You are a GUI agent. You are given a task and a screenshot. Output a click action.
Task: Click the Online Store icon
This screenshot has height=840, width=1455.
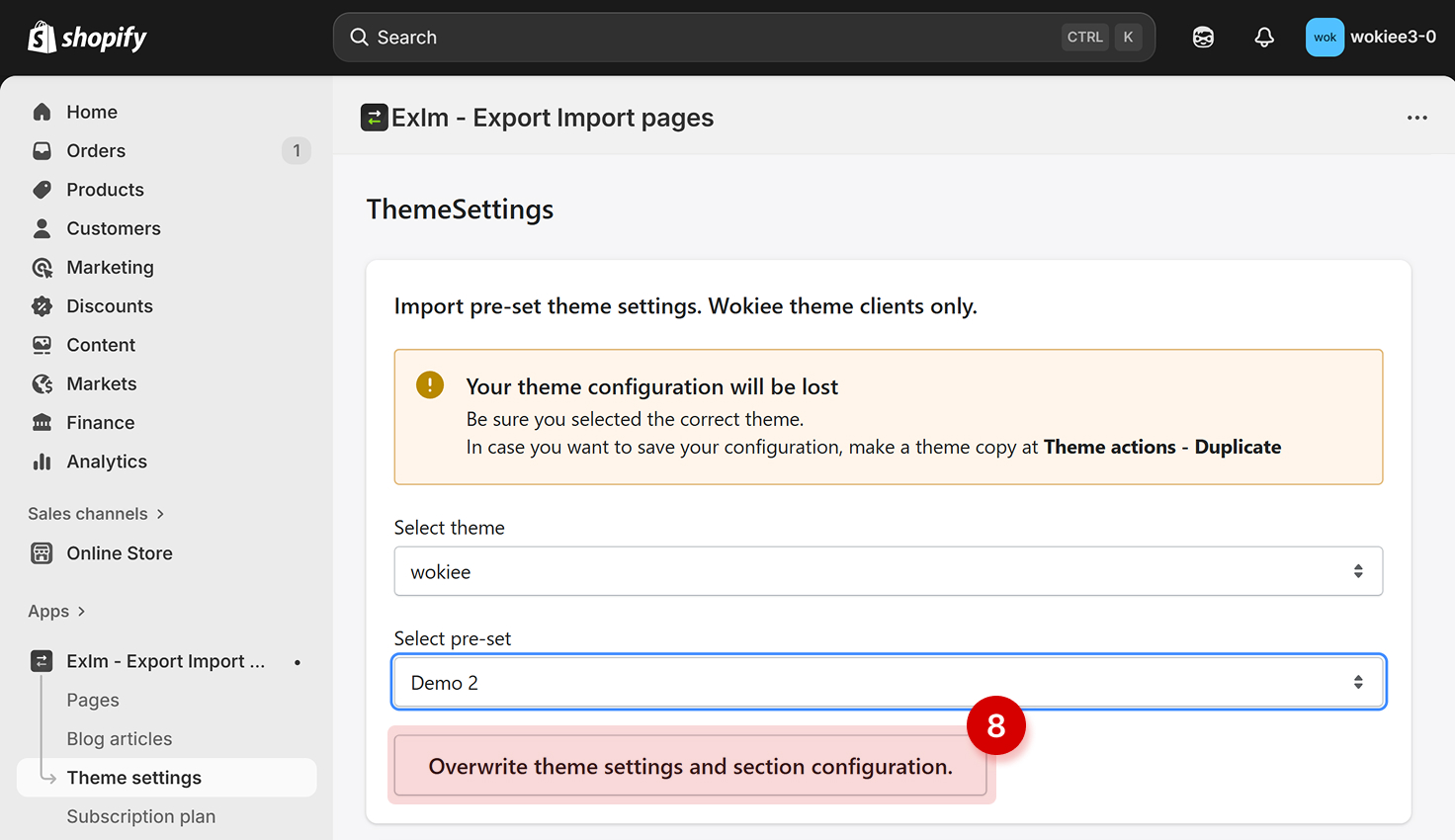(42, 553)
